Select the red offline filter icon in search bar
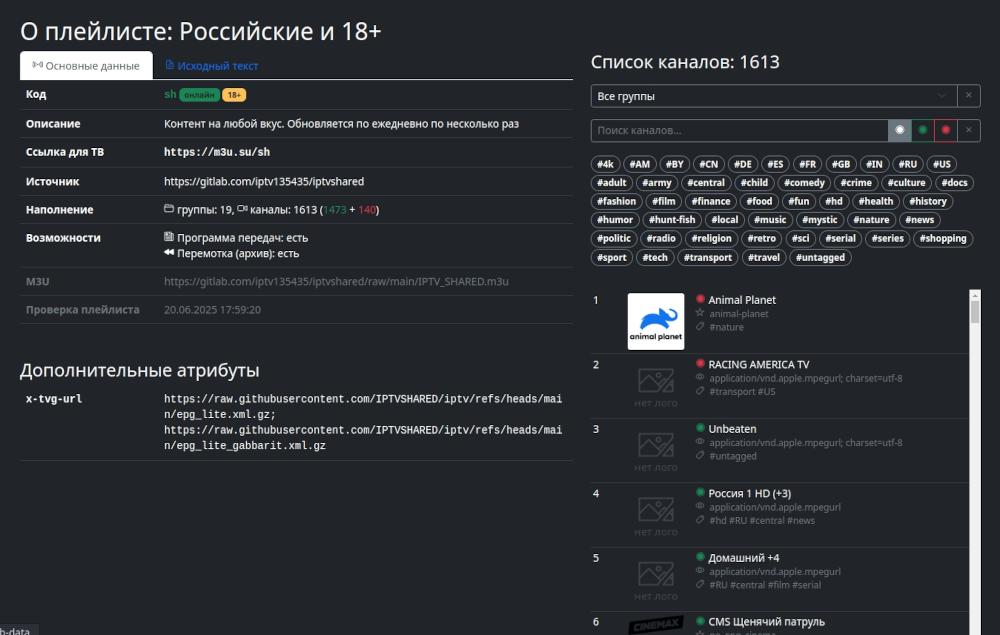 coord(946,129)
